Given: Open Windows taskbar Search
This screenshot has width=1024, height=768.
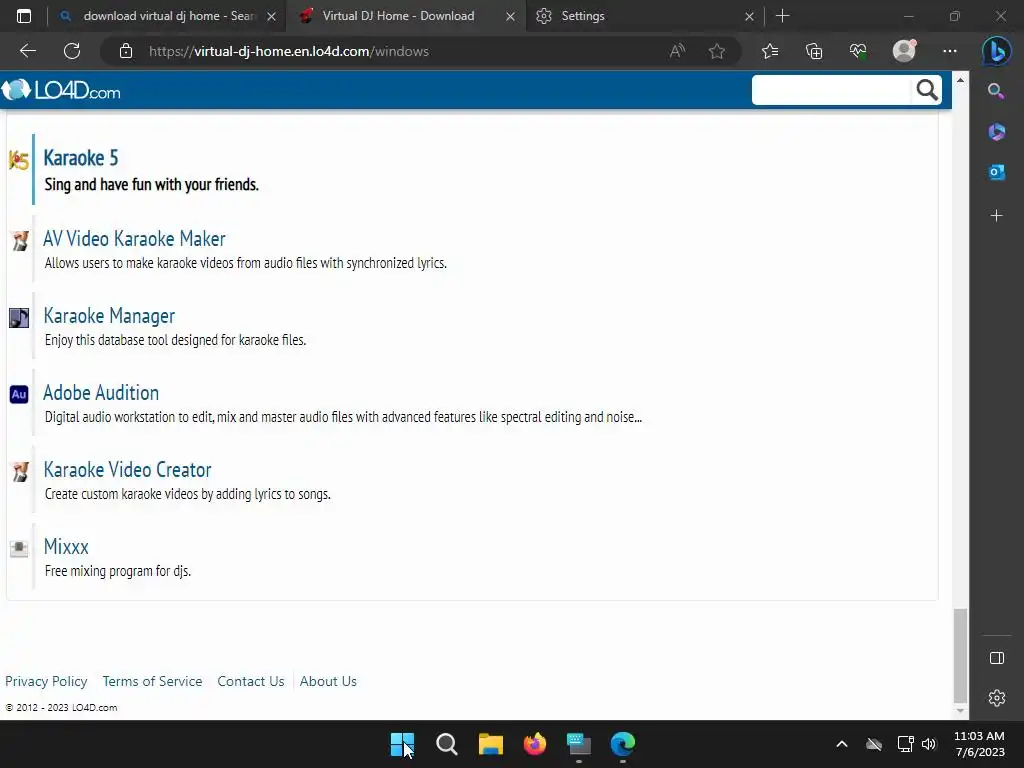Looking at the screenshot, I should [447, 744].
